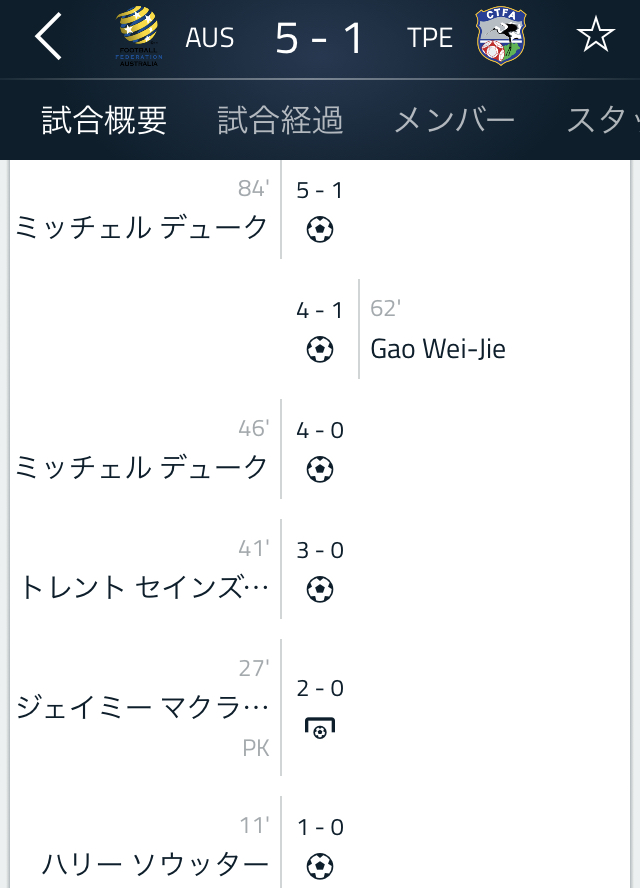This screenshot has height=888, width=640.
Task: Select ミッチェル デューク at 46 minutes
Action: click(x=142, y=467)
